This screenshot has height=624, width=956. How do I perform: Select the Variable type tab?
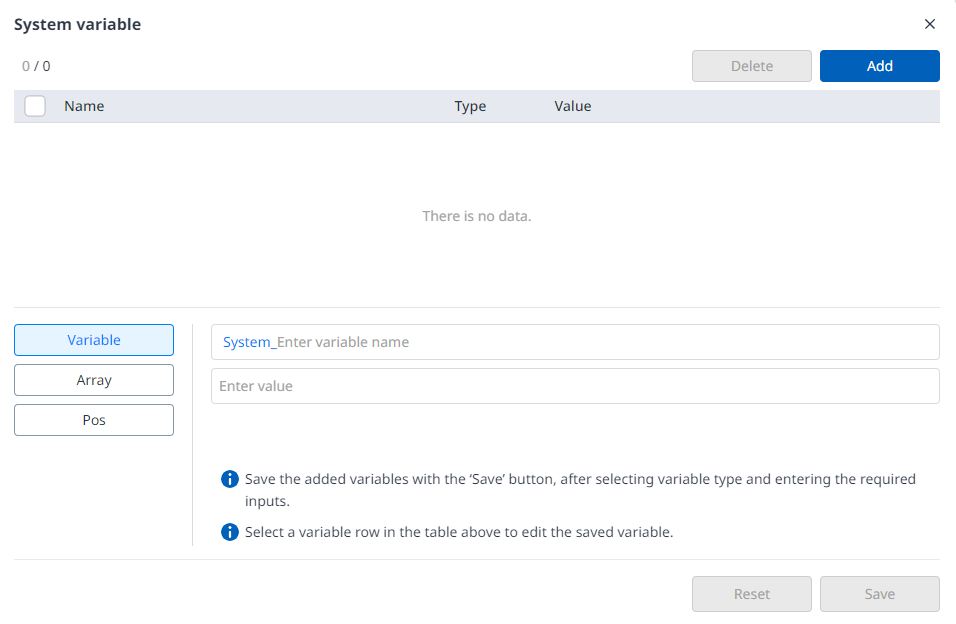[x=94, y=340]
